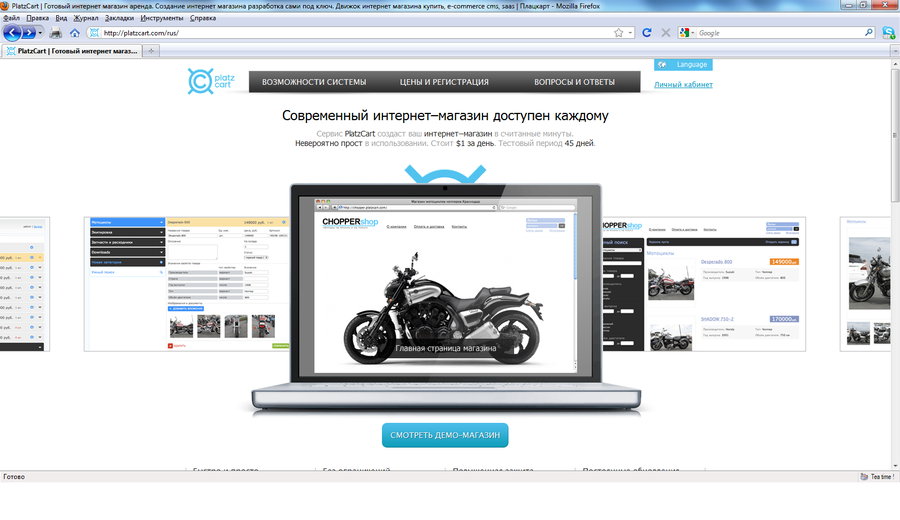
Task: Select the ЦЕНЫ И РЕГИСТРАЦИЯ nav tab
Action: pos(444,82)
